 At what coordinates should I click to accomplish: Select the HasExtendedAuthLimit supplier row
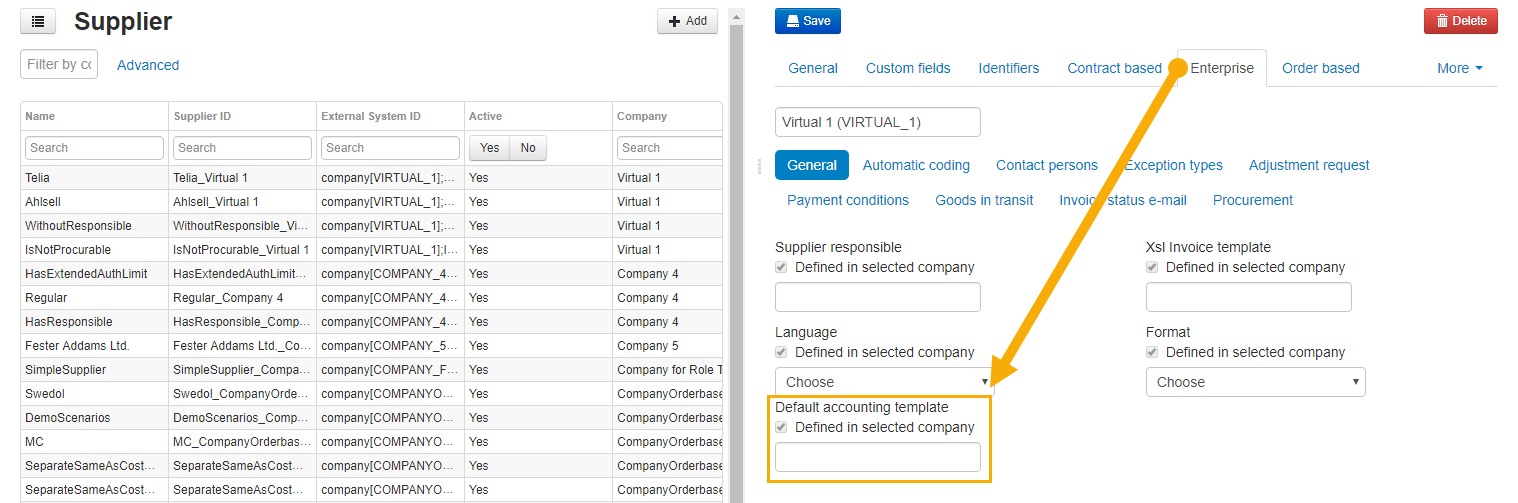371,274
